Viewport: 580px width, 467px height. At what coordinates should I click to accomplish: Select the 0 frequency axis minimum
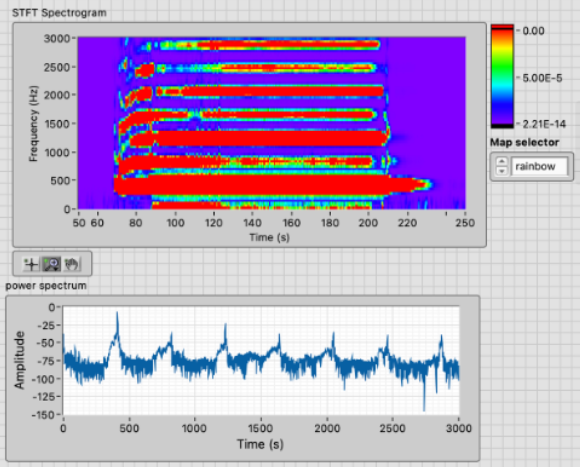tap(67, 209)
